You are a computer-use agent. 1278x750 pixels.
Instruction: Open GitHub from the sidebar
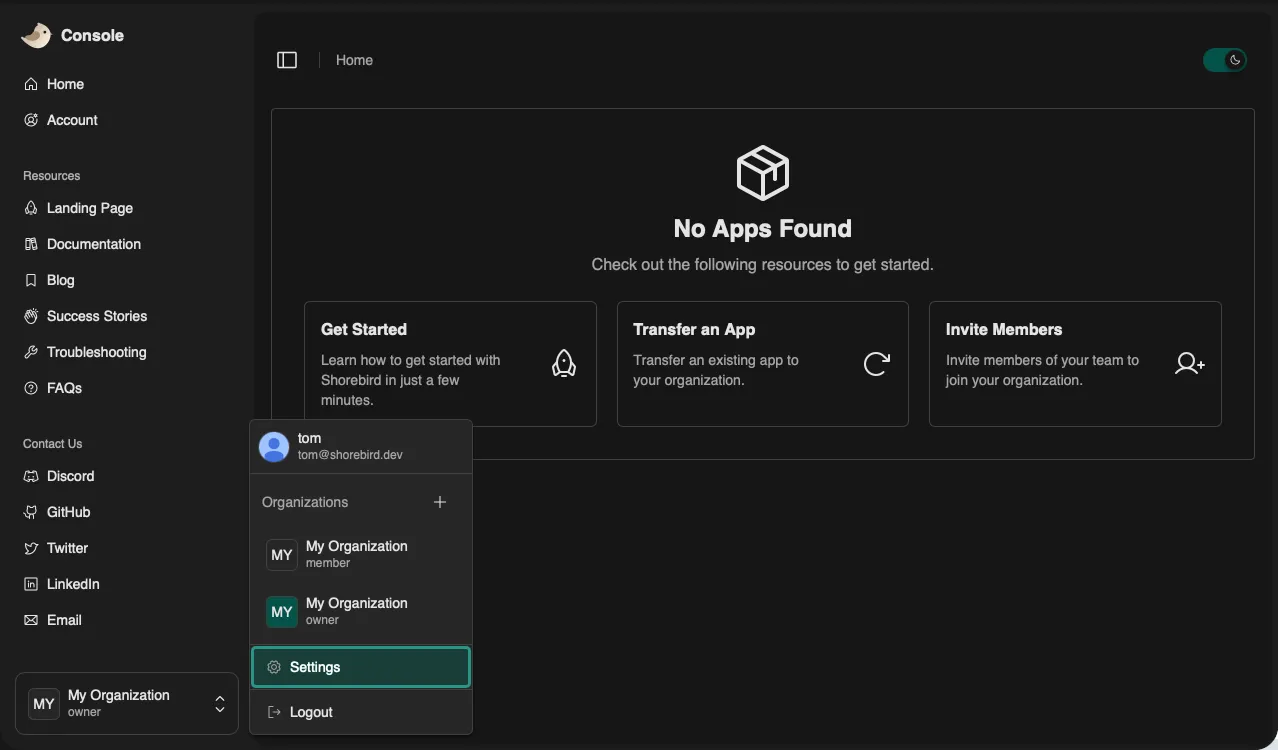tap(68, 512)
